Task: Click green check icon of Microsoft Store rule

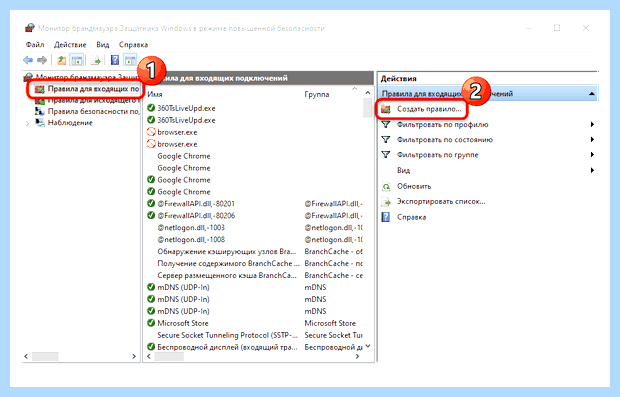Action: click(151, 323)
